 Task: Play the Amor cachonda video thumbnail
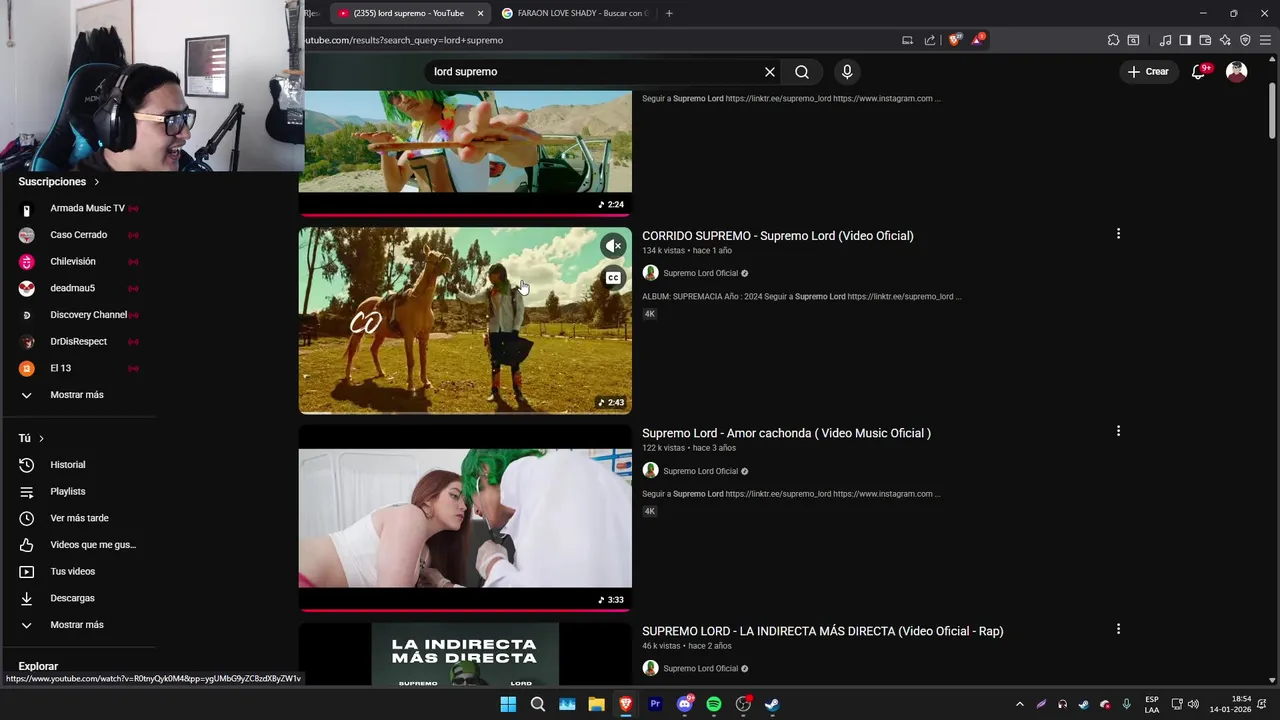[x=465, y=518]
